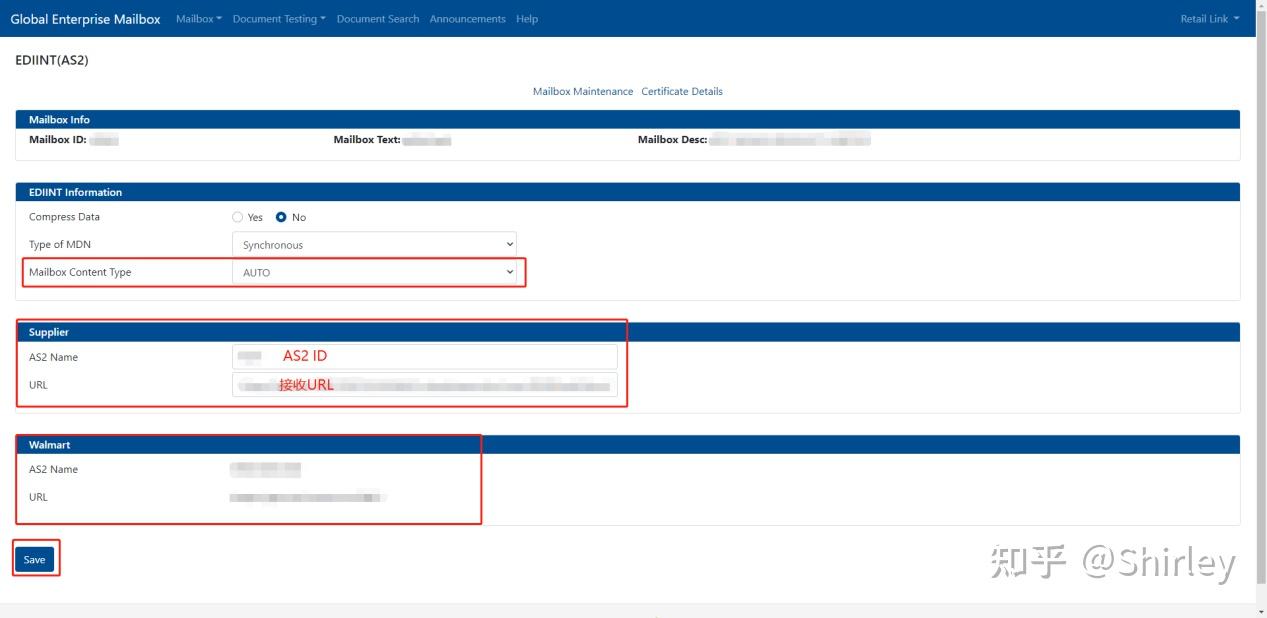
Task: Click the Save button
Action: pos(34,559)
